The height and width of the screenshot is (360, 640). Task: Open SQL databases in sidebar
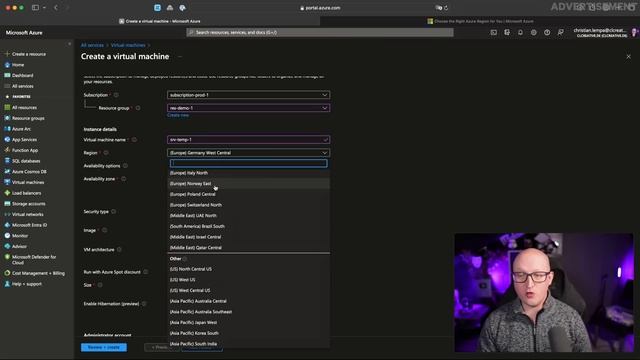click(22, 161)
